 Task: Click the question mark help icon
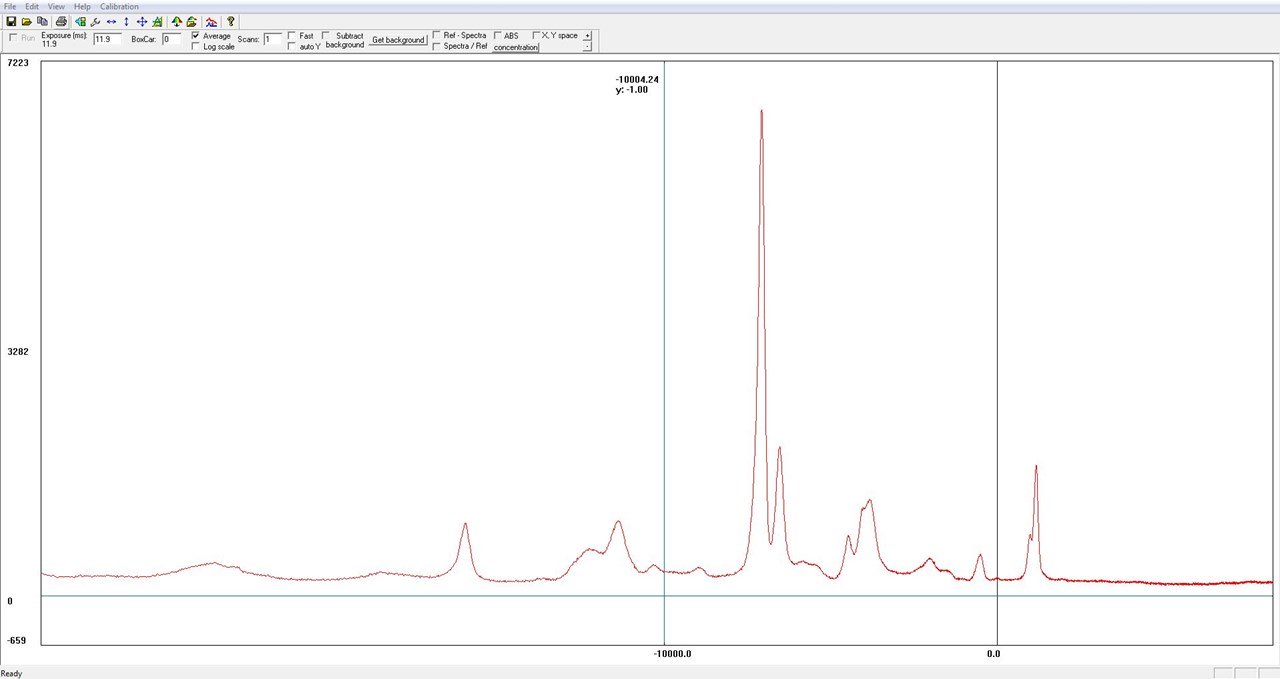(x=231, y=21)
